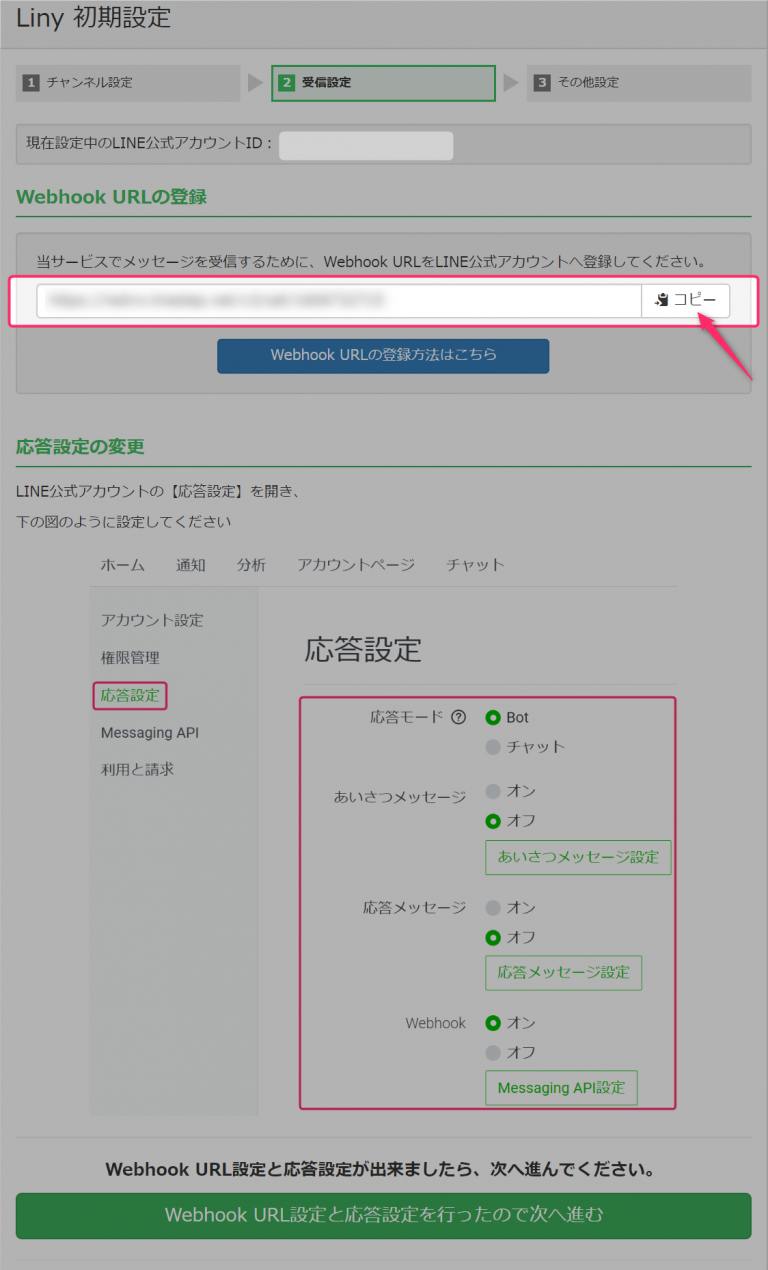This screenshot has width=768, height=1270.
Task: Open the チャット tab
Action: [476, 565]
